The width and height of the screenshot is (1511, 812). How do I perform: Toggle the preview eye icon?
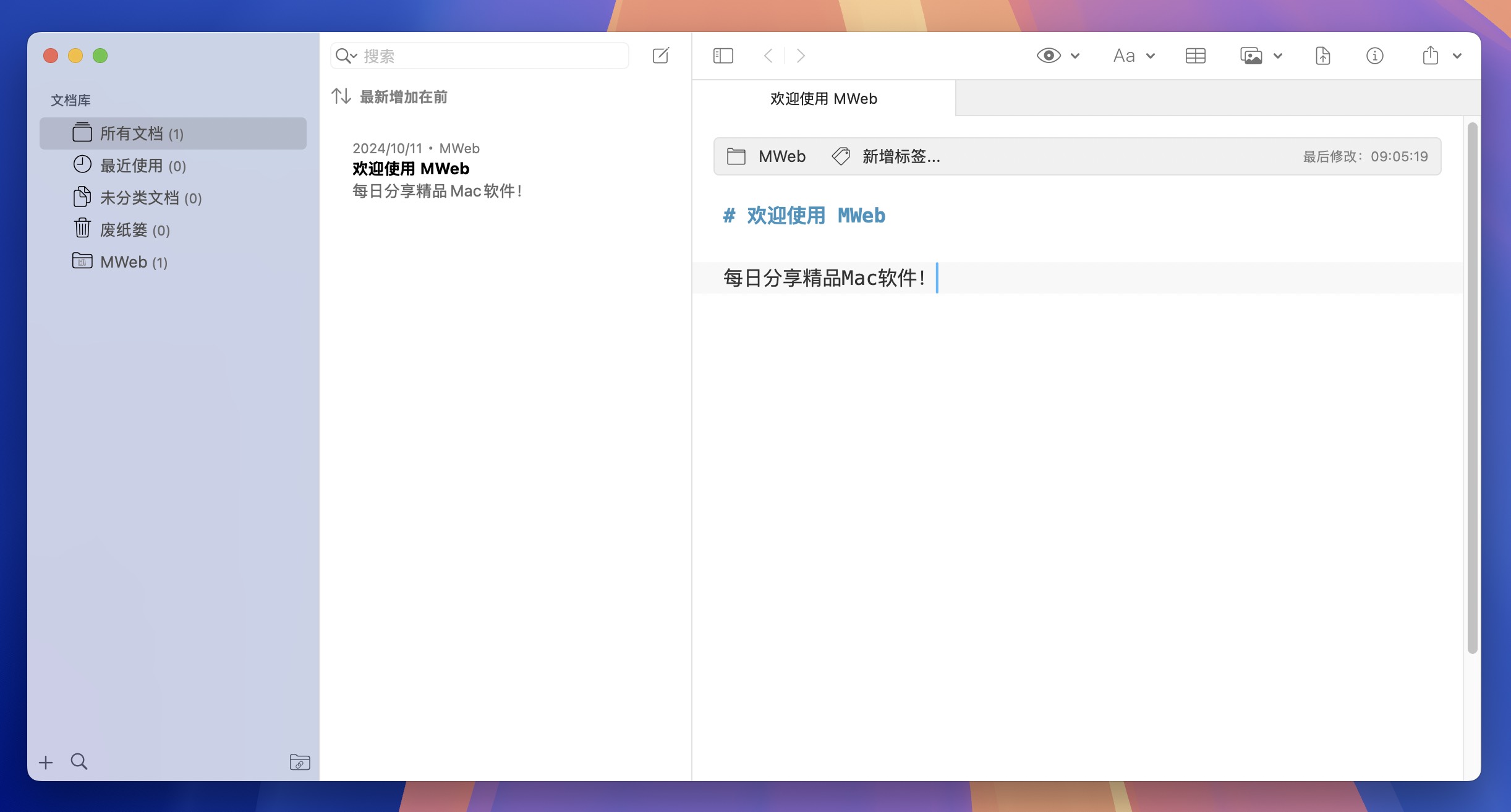1049,56
